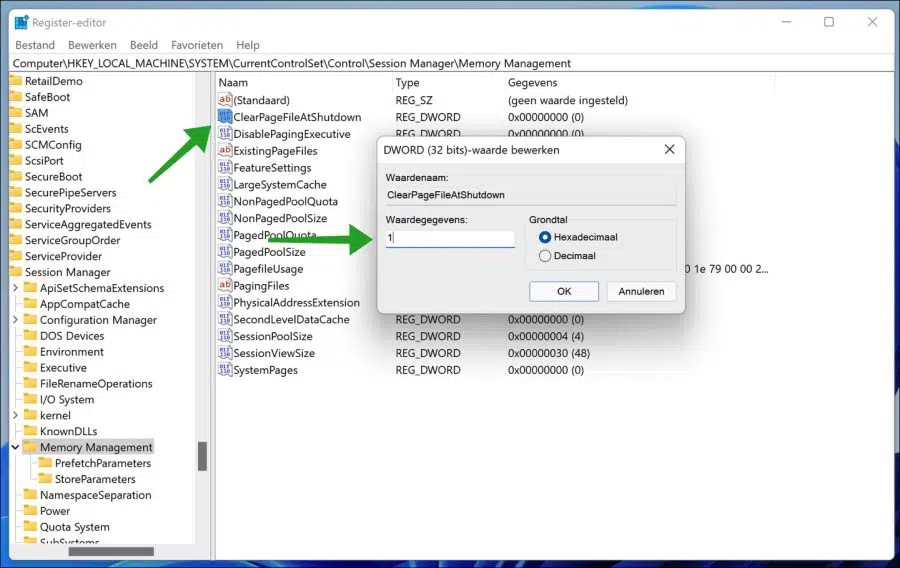The width and height of the screenshot is (900, 568).
Task: Click the RetailDemo folder icon
Action: (x=15, y=80)
